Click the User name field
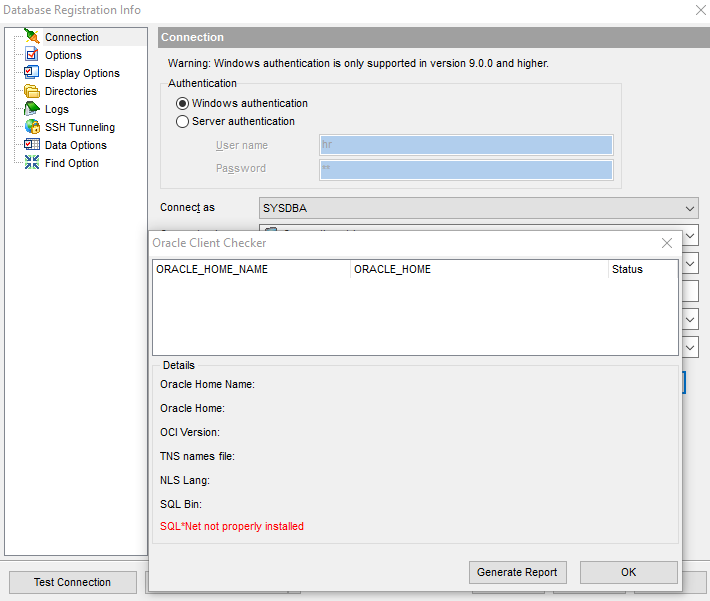This screenshot has height=601, width=710. coord(466,145)
